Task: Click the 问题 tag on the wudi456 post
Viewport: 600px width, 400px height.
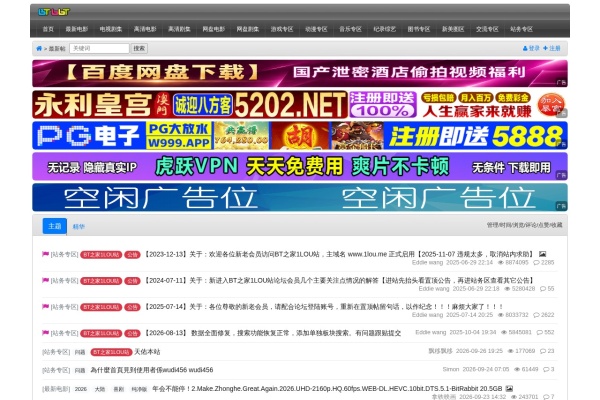Action: click(x=80, y=371)
